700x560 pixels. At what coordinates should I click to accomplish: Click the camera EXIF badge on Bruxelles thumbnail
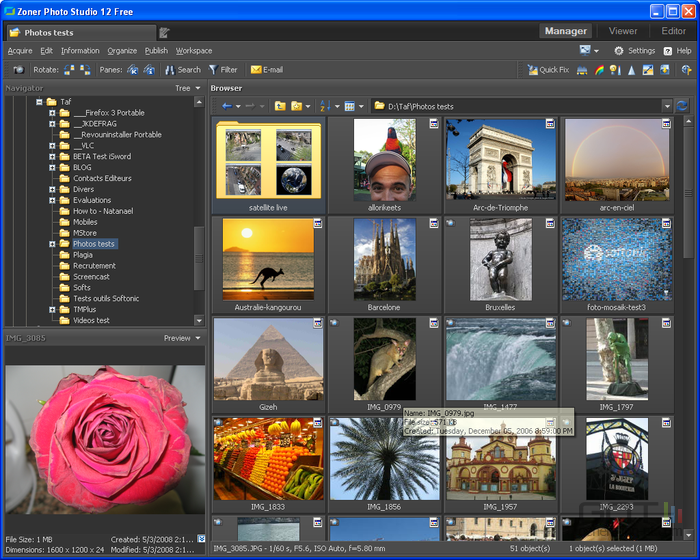450,222
